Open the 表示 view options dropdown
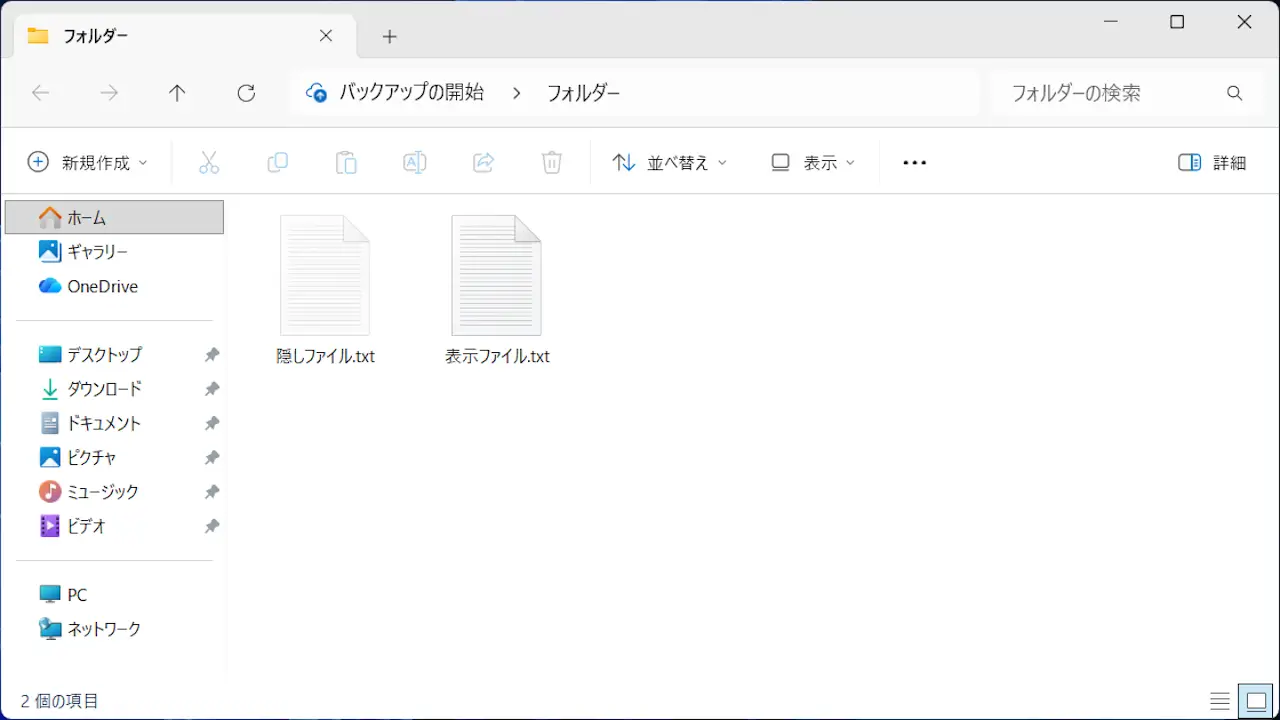 [x=812, y=162]
